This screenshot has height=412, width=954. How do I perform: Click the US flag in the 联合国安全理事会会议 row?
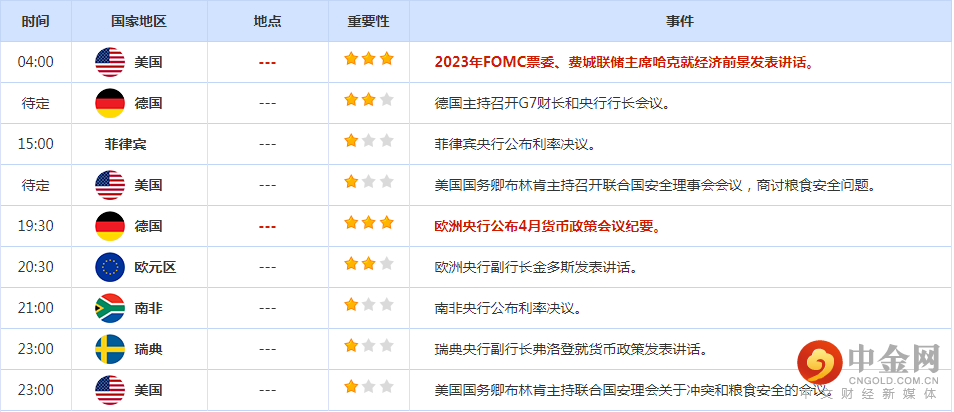(x=110, y=185)
